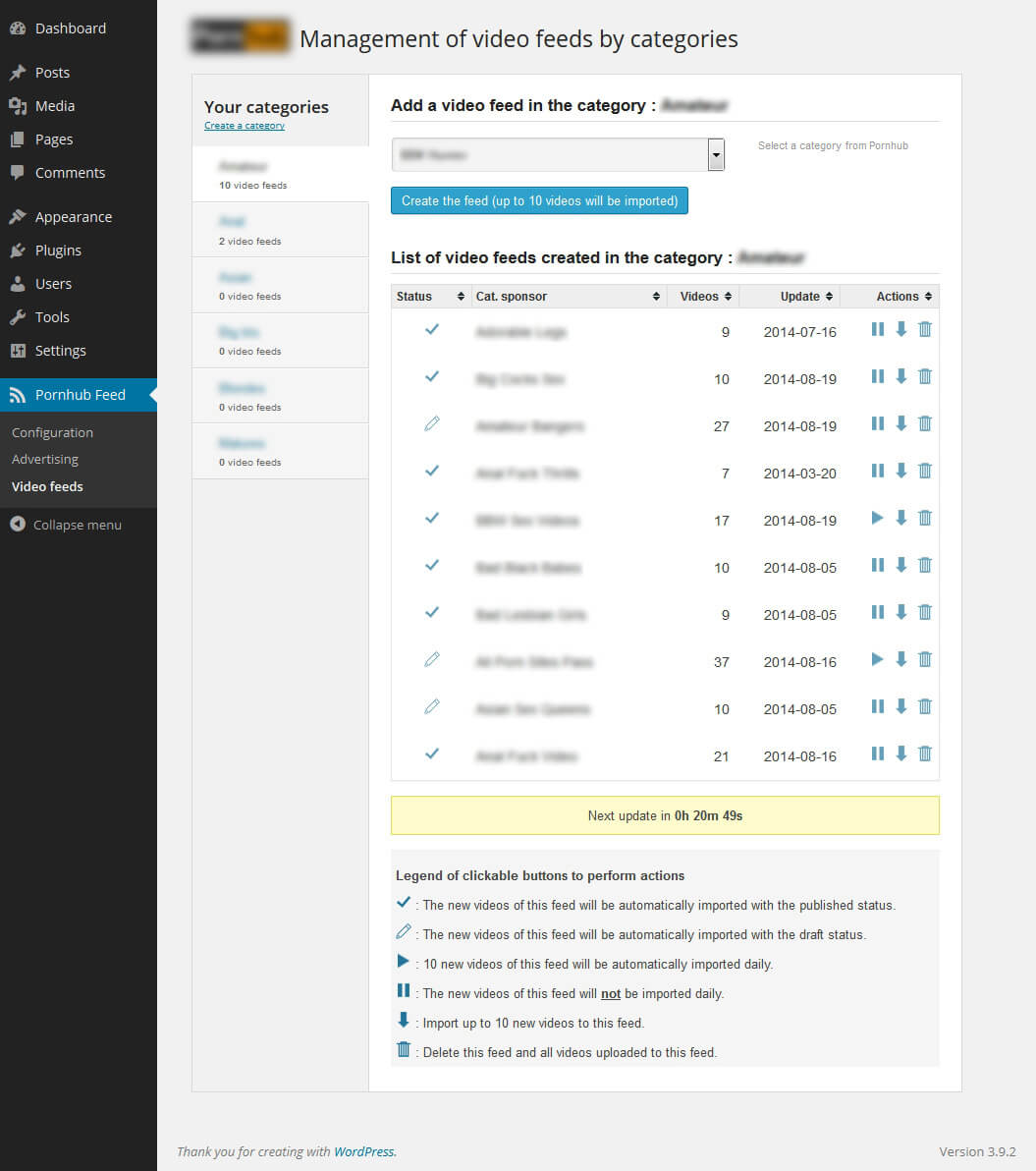This screenshot has height=1171, width=1036.
Task: Open the WordPress link in the footer
Action: [363, 1151]
